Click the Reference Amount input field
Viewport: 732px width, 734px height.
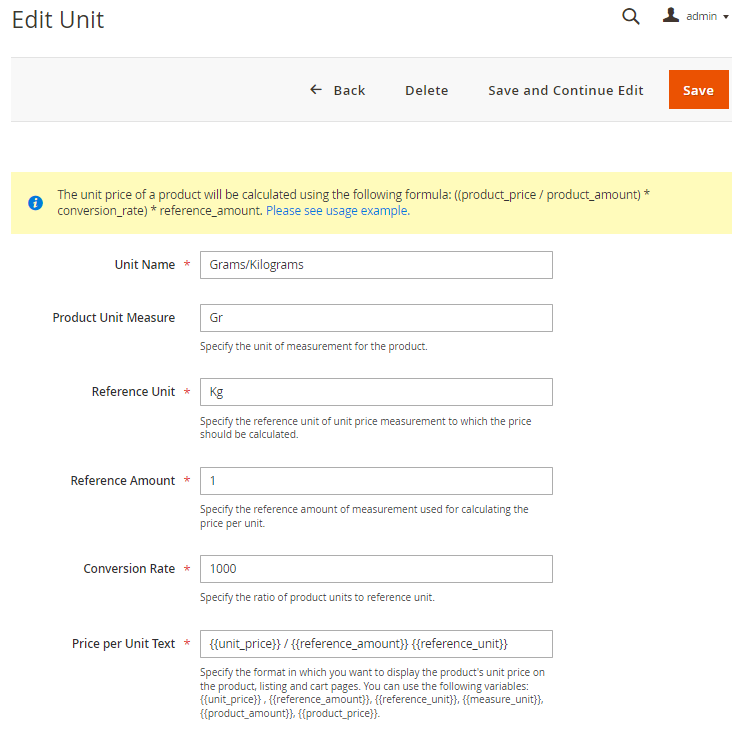(376, 481)
